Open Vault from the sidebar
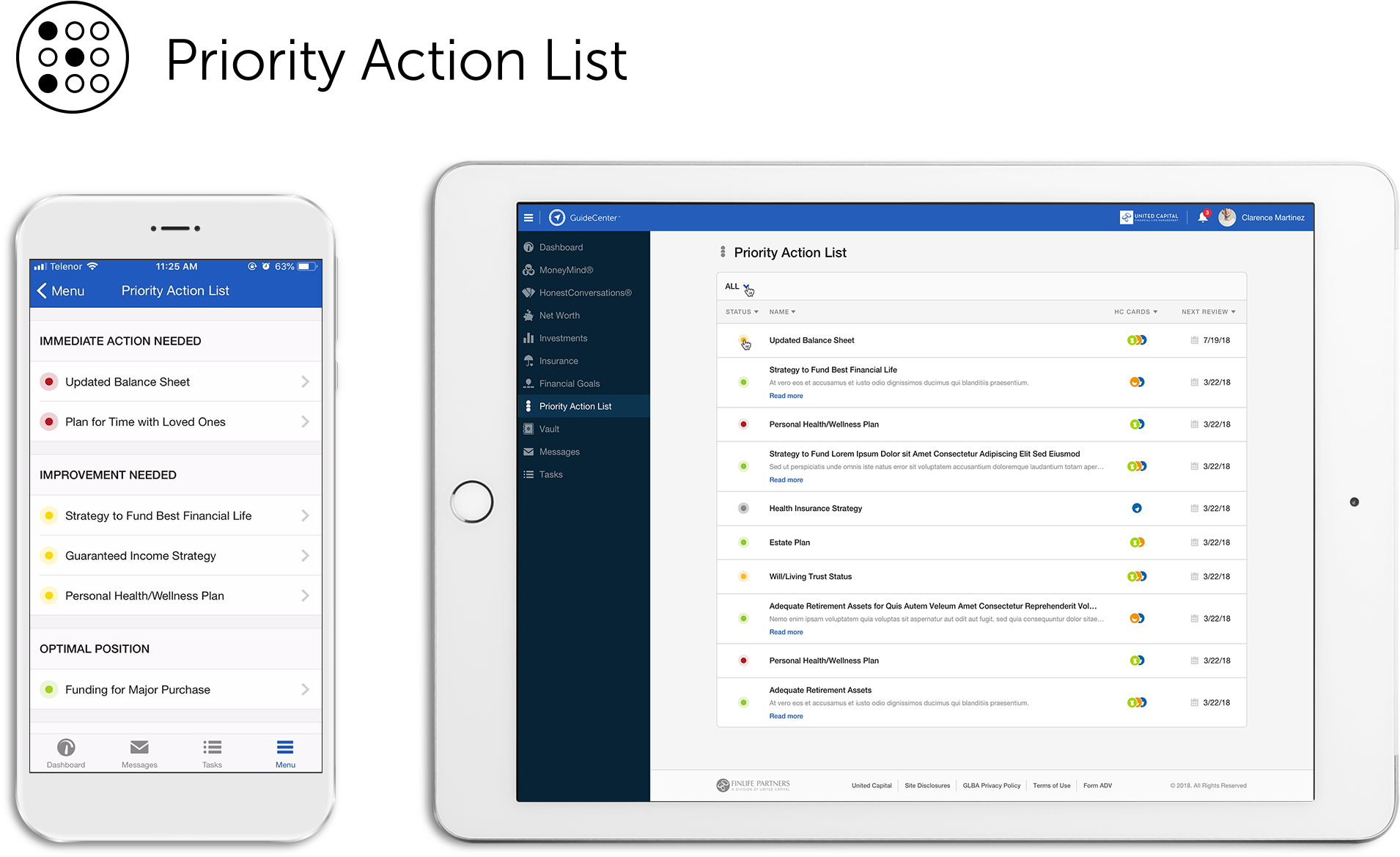The image size is (1400, 857). (549, 429)
